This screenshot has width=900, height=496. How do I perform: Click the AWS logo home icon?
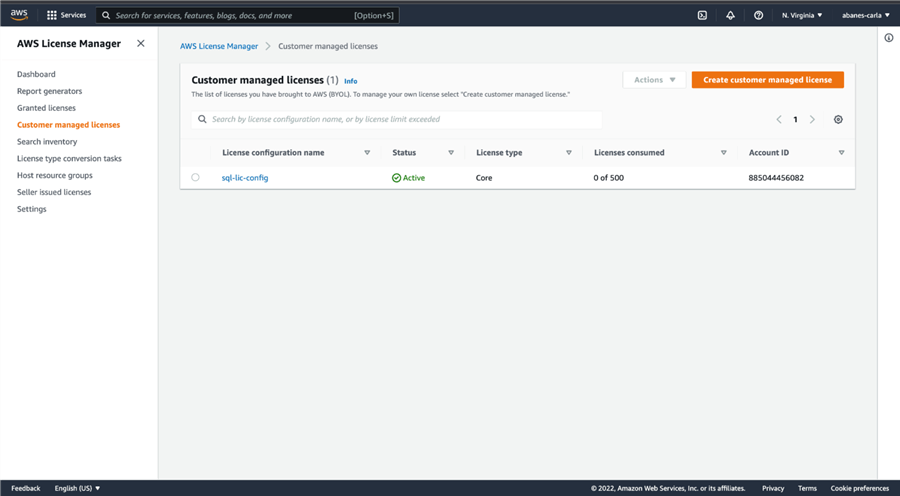19,15
